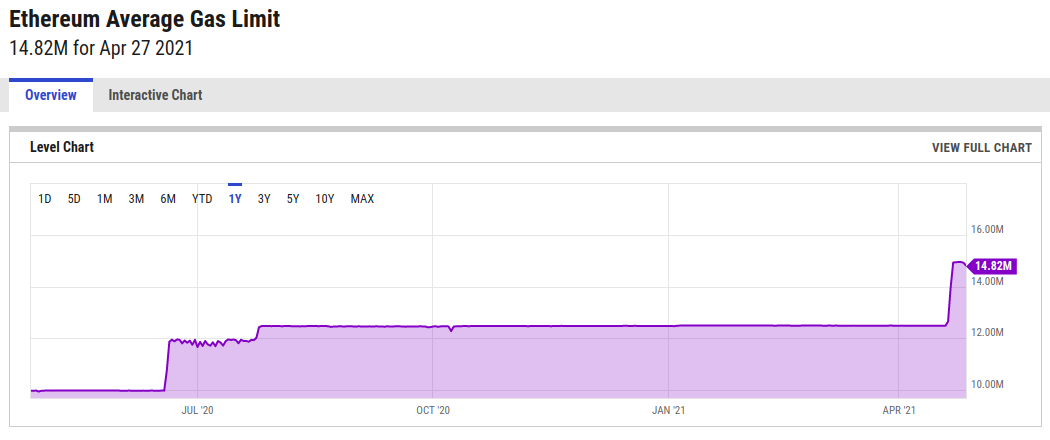Select the MAX time range
1050x440 pixels.
362,199
